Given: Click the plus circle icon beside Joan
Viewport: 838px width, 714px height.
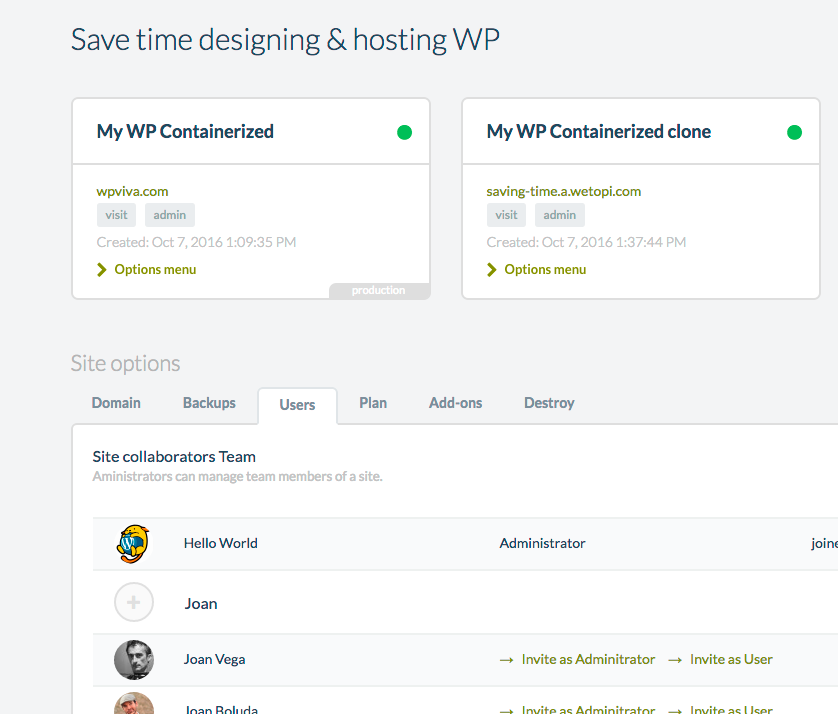Looking at the screenshot, I should (134, 603).
